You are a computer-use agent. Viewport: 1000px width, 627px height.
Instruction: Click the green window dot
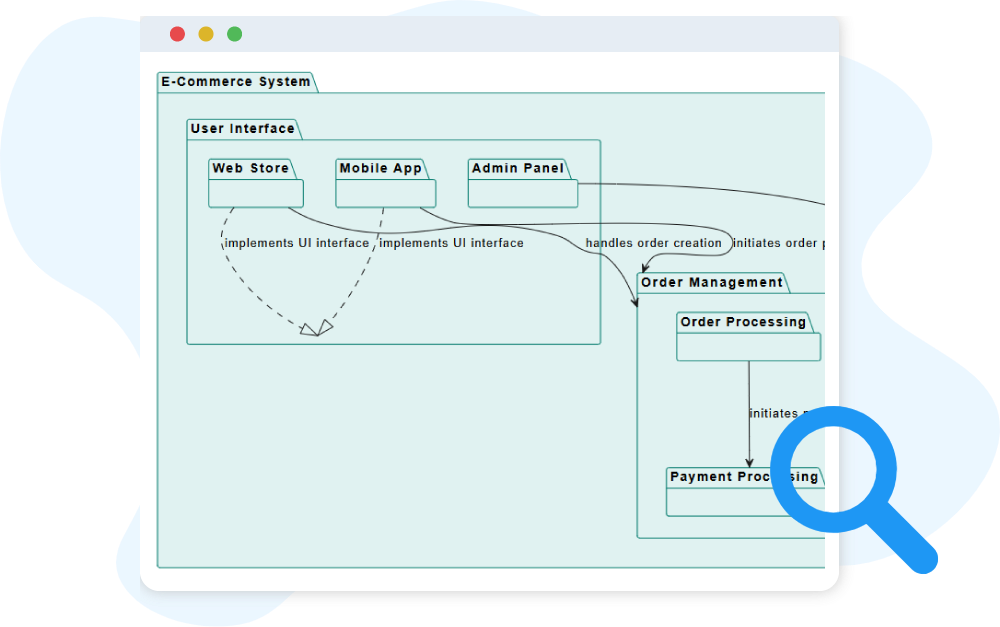[234, 34]
